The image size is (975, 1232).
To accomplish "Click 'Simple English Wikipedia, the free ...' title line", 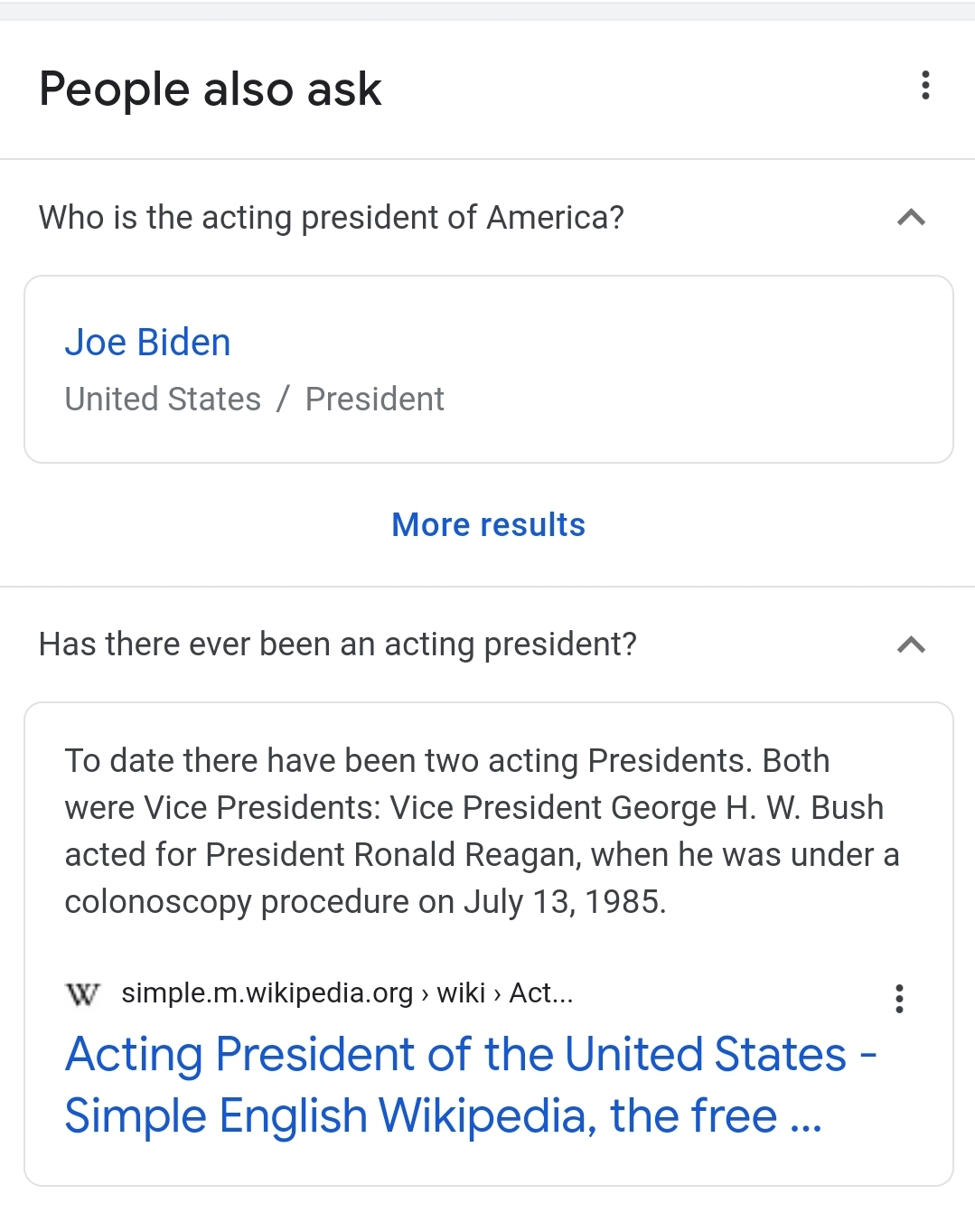I will coord(444,1116).
